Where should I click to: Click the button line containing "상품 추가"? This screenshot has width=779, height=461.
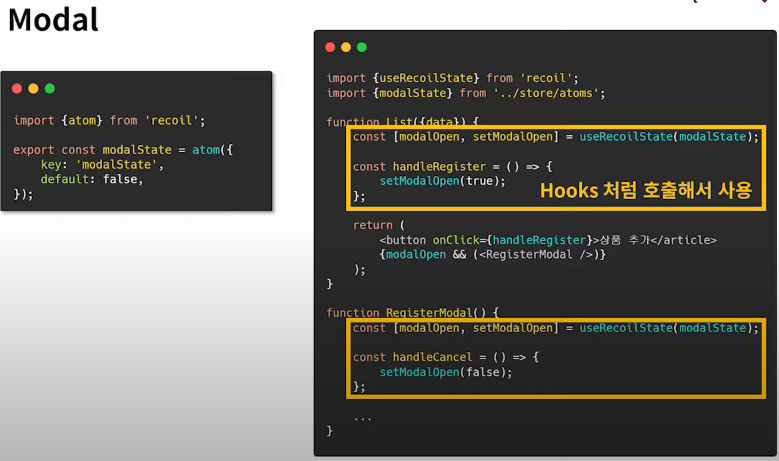coord(548,240)
